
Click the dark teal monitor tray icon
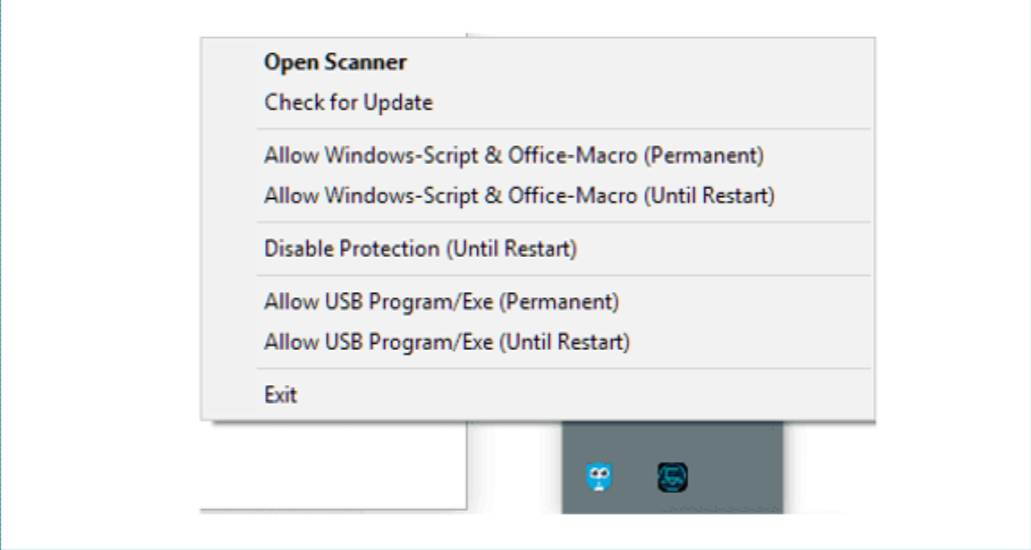(x=673, y=477)
